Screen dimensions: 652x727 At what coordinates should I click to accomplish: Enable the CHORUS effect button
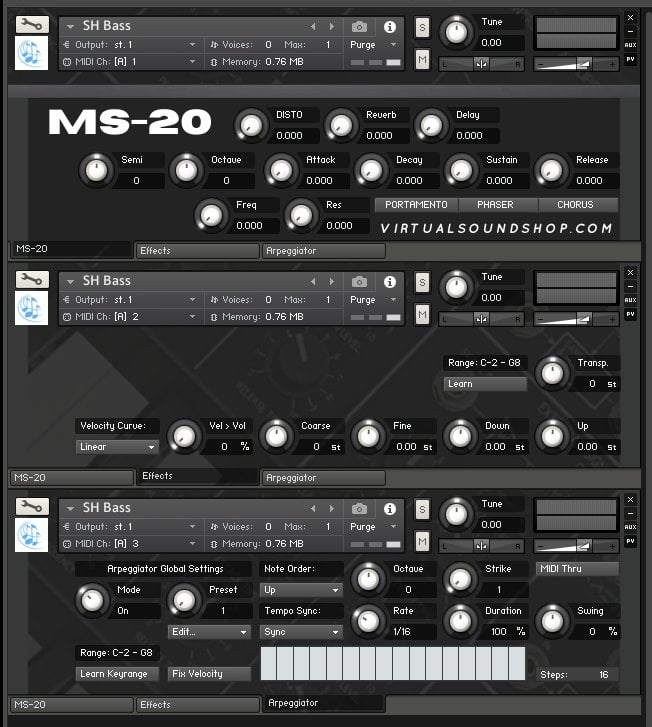(x=578, y=205)
